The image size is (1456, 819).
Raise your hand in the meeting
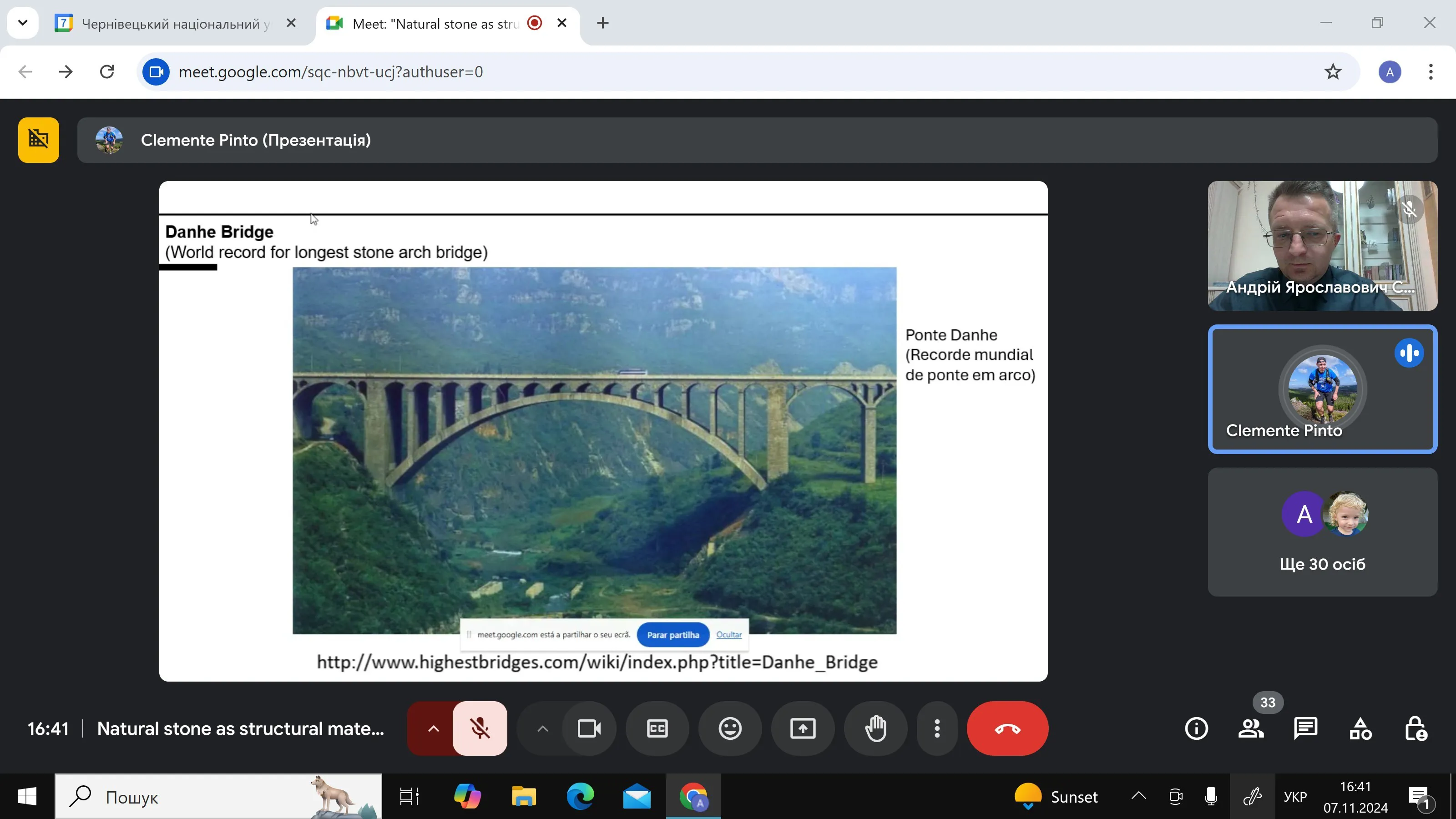click(x=875, y=728)
